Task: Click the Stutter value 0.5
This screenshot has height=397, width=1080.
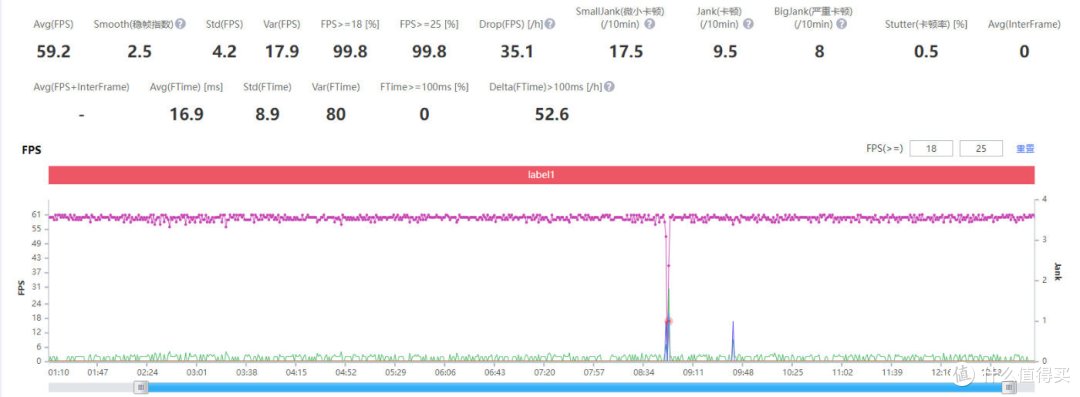Action: (926, 52)
